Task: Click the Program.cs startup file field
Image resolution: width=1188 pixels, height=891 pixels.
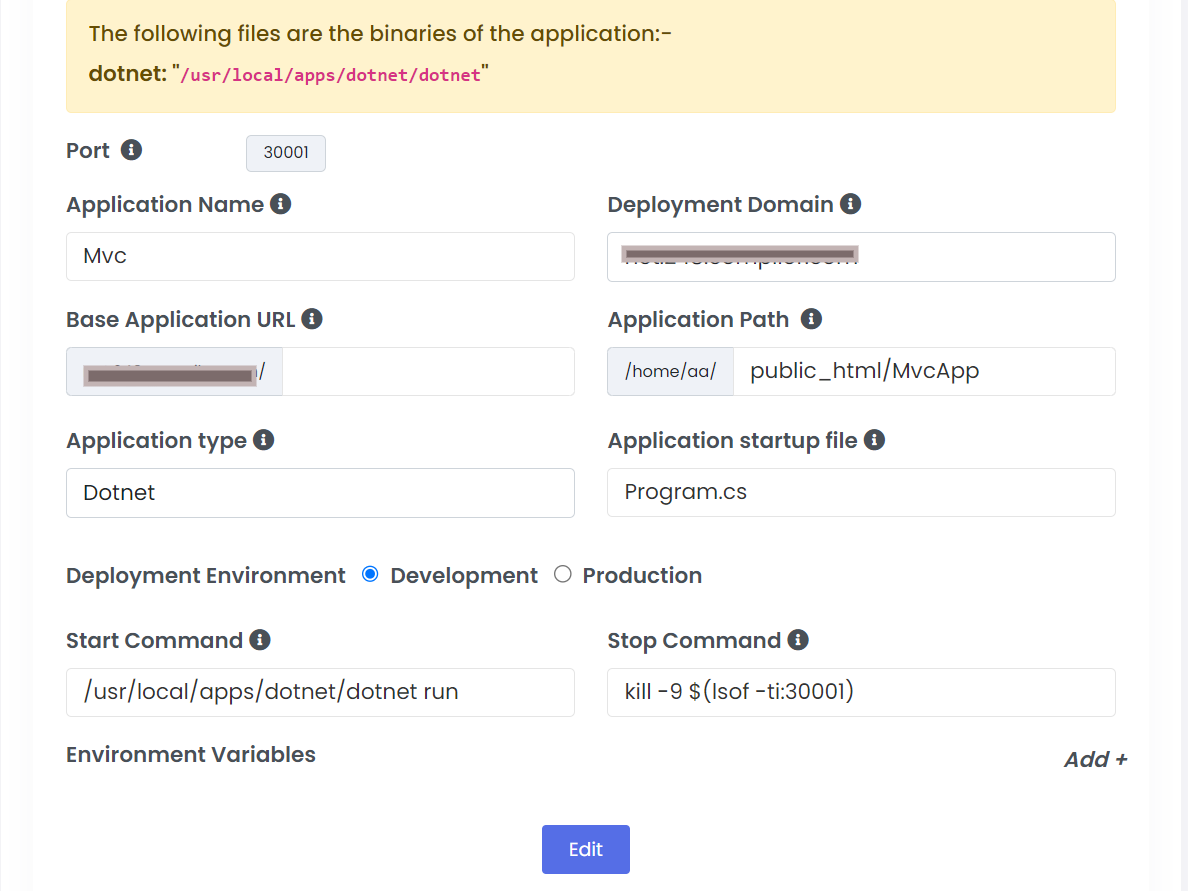Action: [x=861, y=492]
